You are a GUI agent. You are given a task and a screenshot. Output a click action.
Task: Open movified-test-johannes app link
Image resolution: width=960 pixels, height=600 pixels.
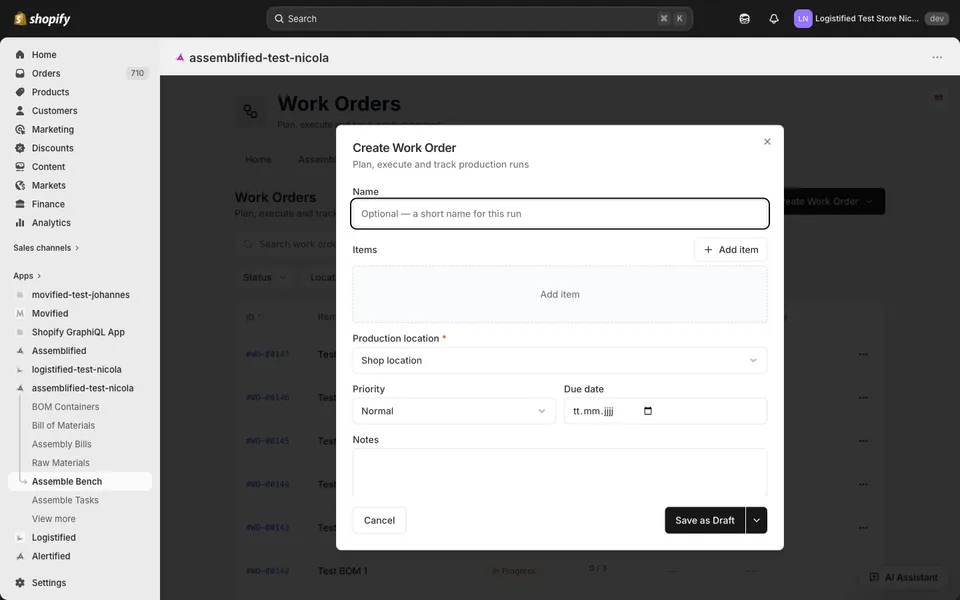pos(81,295)
